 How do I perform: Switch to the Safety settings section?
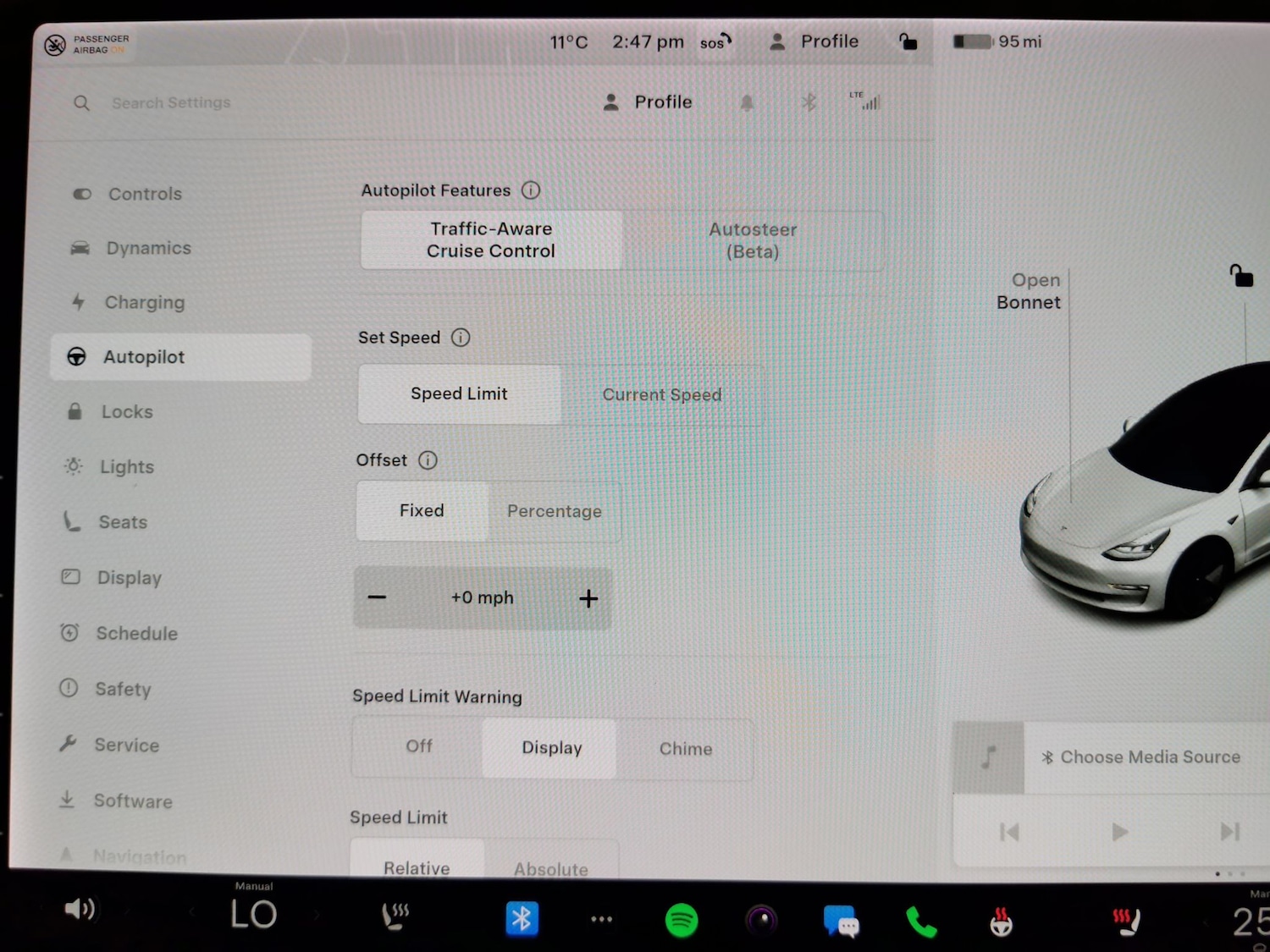click(x=123, y=689)
